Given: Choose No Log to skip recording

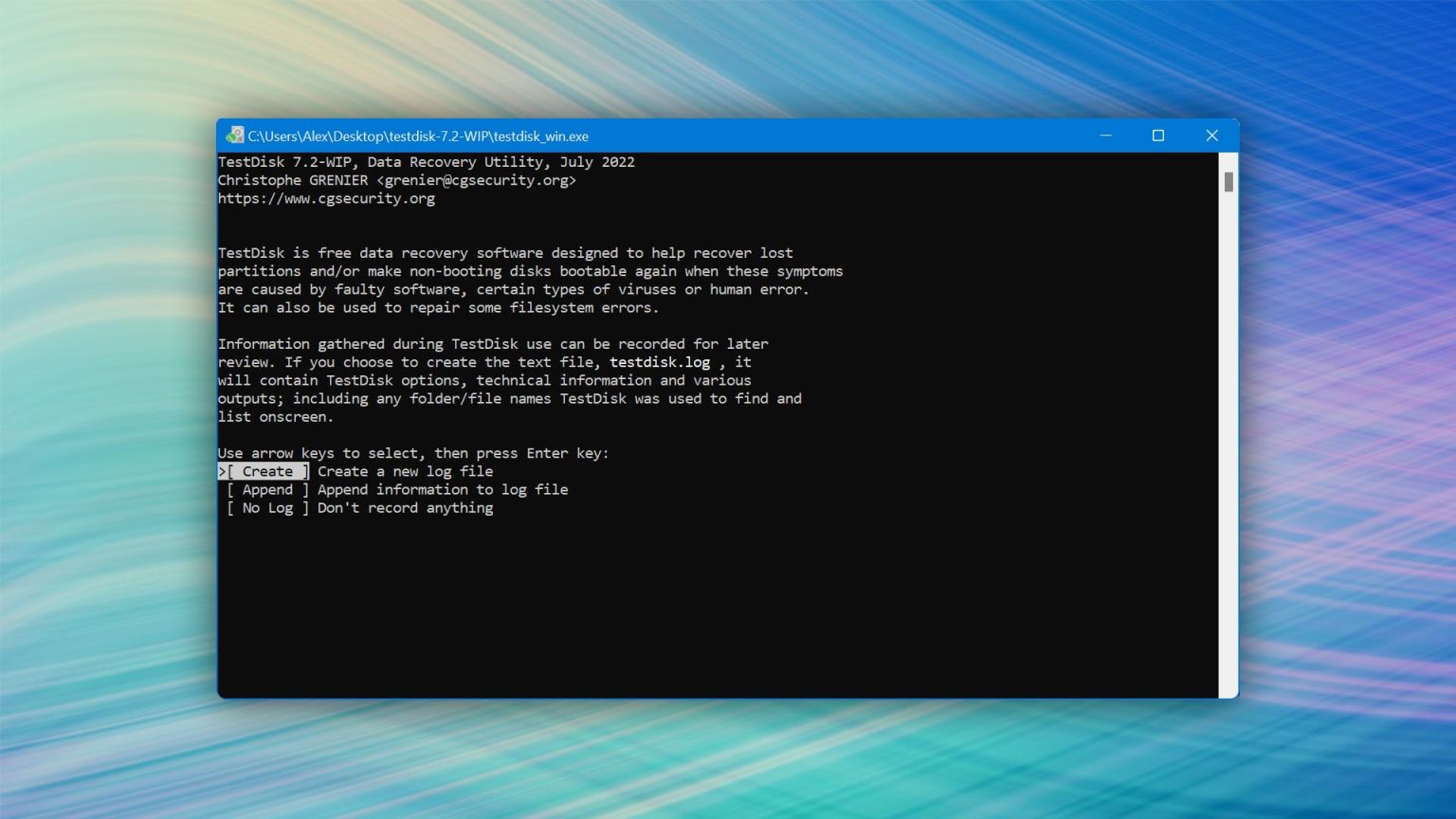Looking at the screenshot, I should pos(266,508).
